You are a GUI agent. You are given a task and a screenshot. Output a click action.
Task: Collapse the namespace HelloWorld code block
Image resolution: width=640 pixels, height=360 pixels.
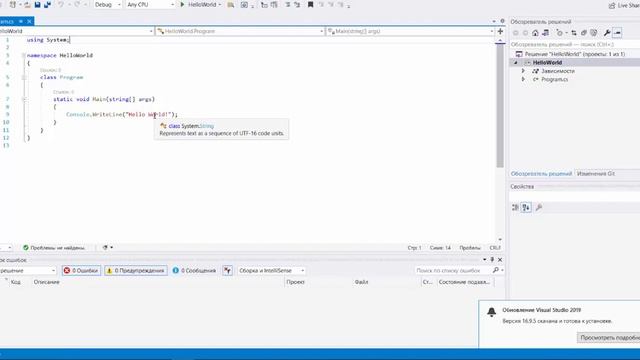point(24,55)
